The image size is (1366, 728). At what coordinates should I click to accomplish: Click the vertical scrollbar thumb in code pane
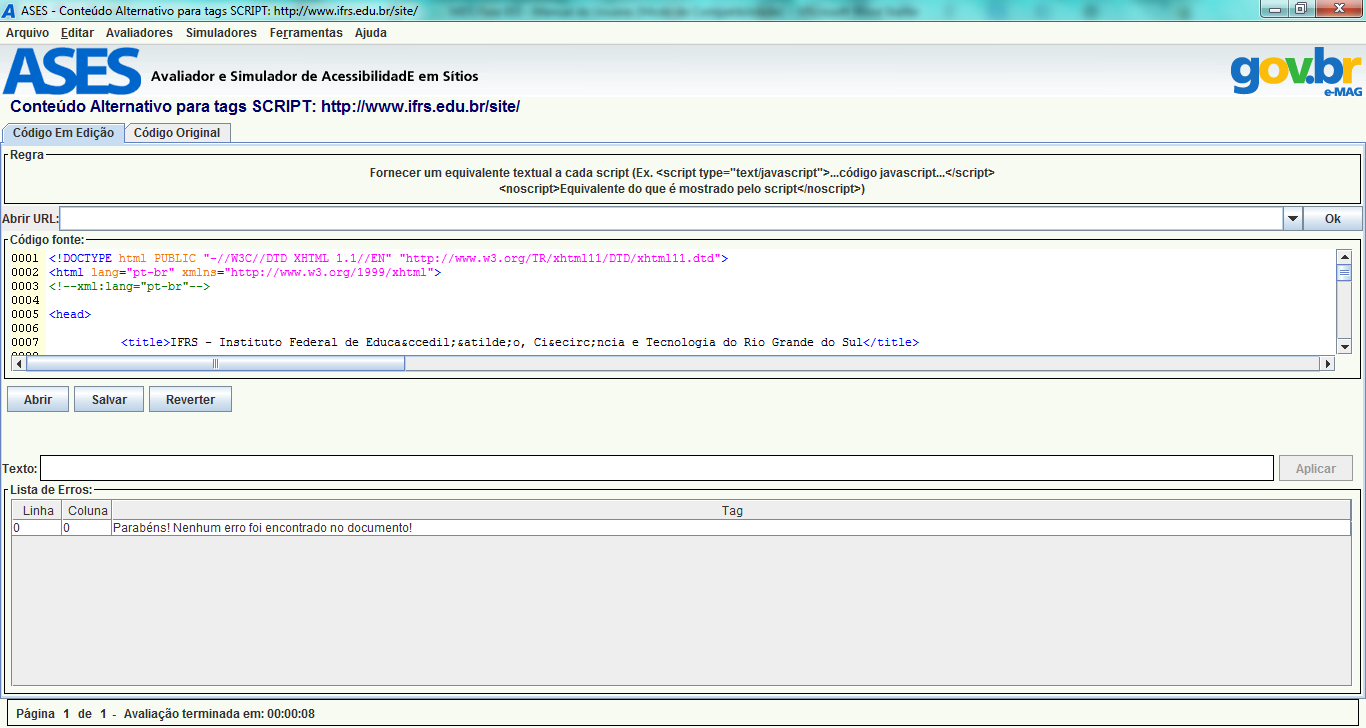point(1344,273)
